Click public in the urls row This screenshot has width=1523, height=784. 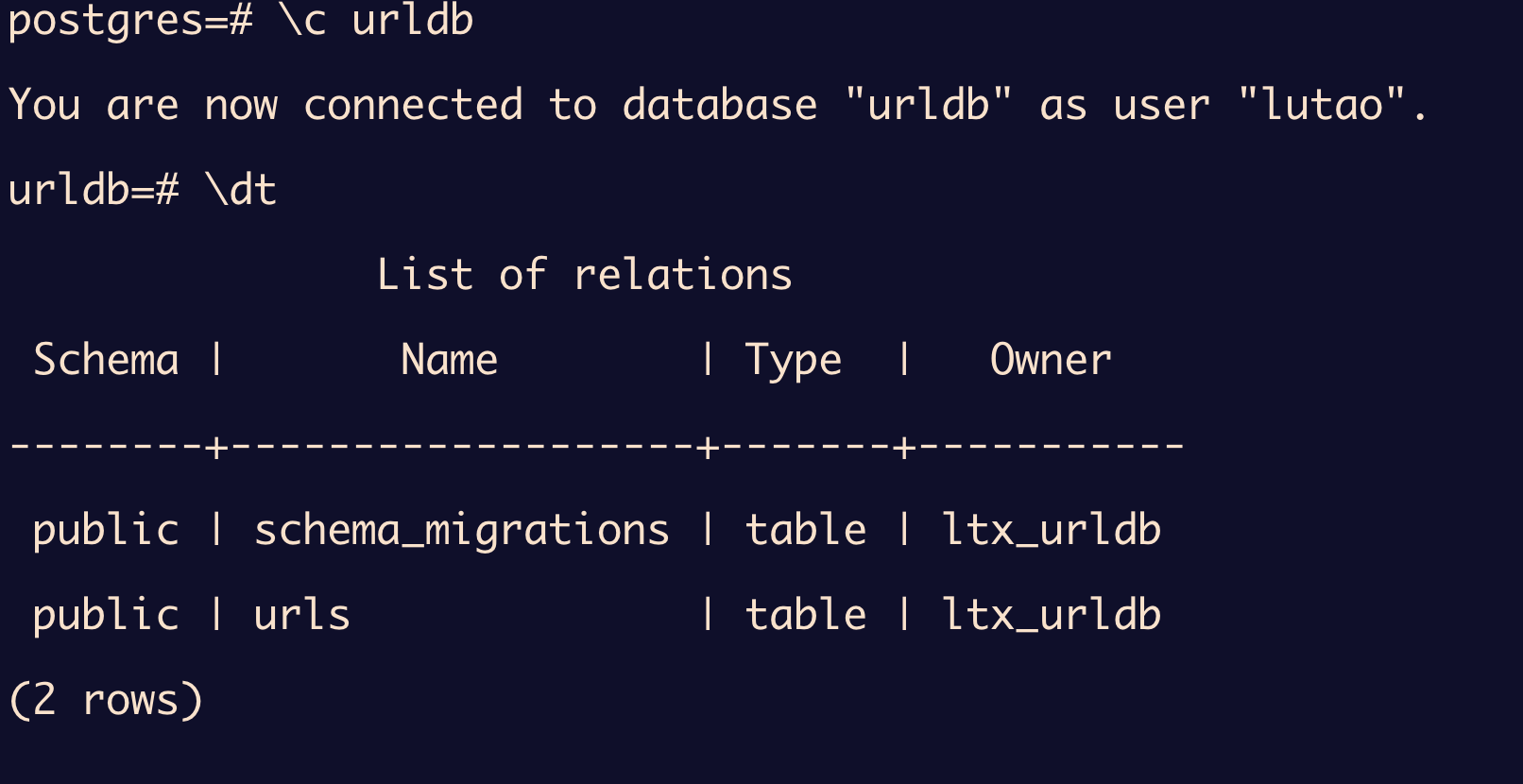[106, 615]
